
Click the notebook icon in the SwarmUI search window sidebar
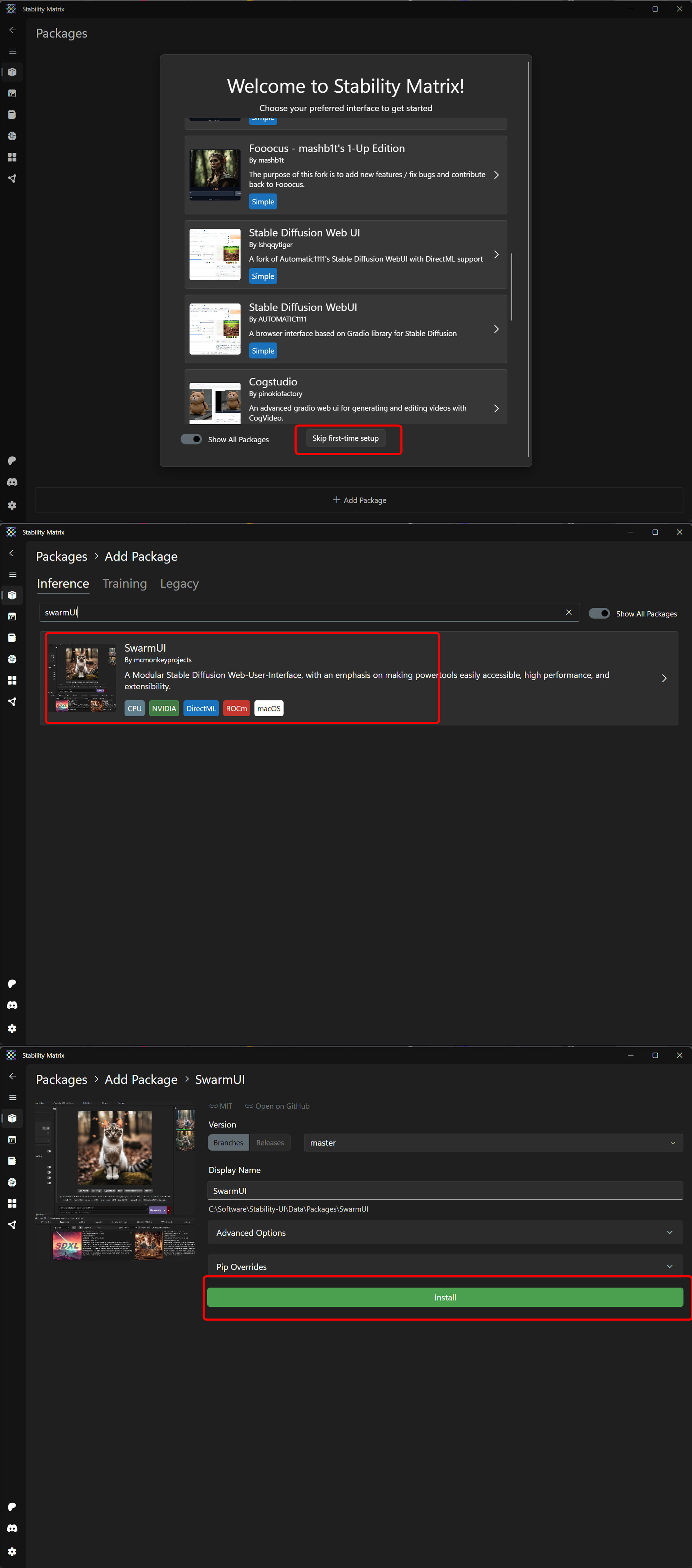pos(12,638)
